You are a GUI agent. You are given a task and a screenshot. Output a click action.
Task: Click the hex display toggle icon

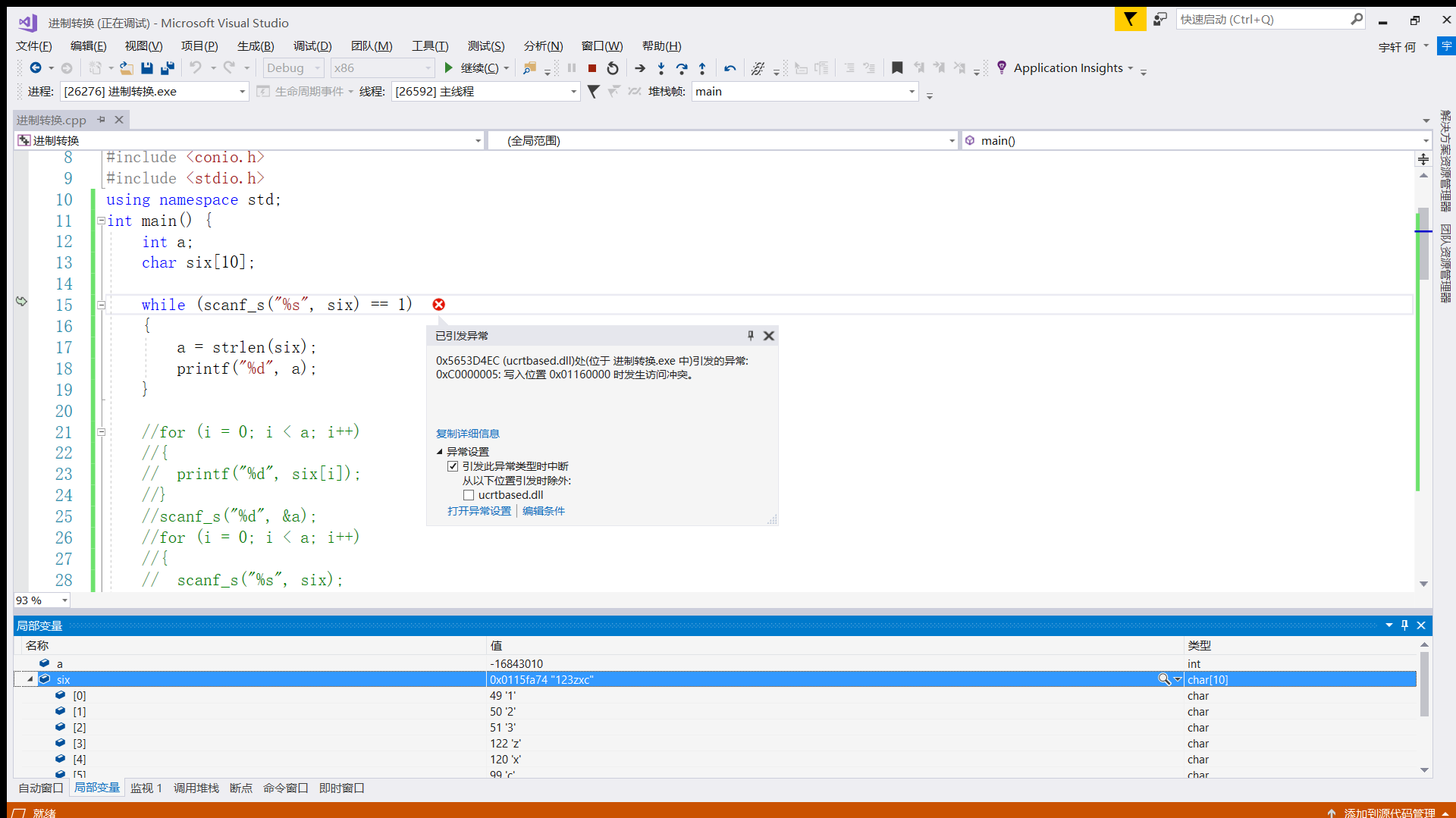tap(758, 68)
